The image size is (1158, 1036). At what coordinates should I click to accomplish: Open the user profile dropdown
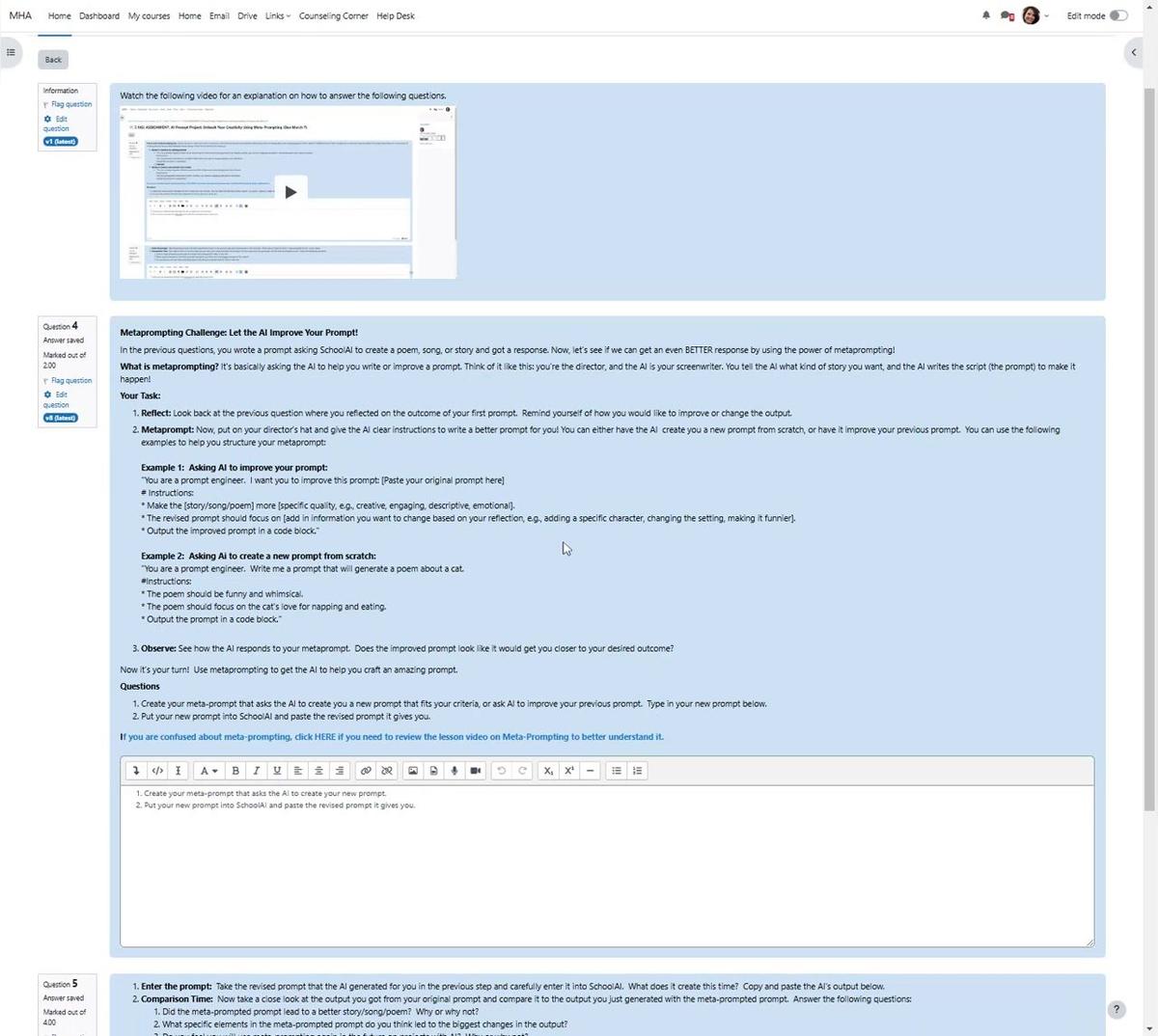pos(1031,15)
